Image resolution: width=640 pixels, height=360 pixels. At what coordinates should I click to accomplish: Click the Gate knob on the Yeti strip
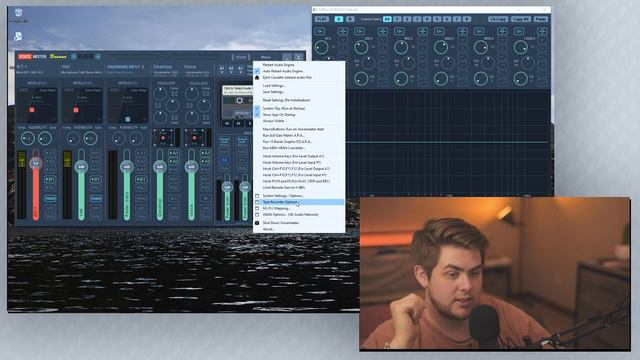pyautogui.click(x=90, y=139)
